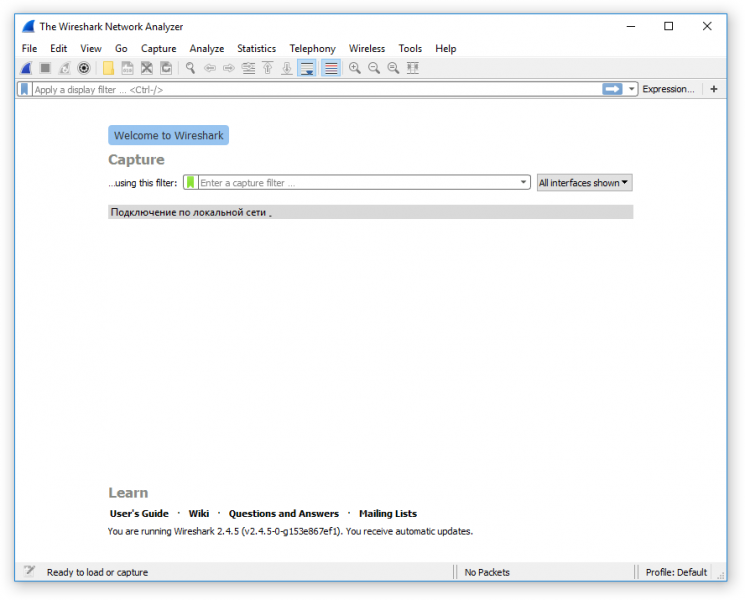The height and width of the screenshot is (600, 745).
Task: Open the Questions and Answers link
Action: click(284, 514)
